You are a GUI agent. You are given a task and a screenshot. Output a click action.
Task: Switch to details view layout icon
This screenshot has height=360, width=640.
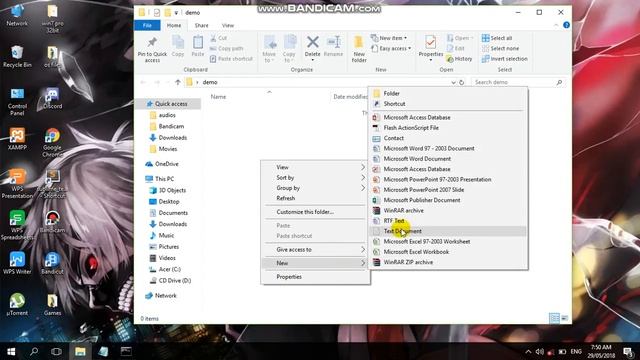tap(554, 318)
